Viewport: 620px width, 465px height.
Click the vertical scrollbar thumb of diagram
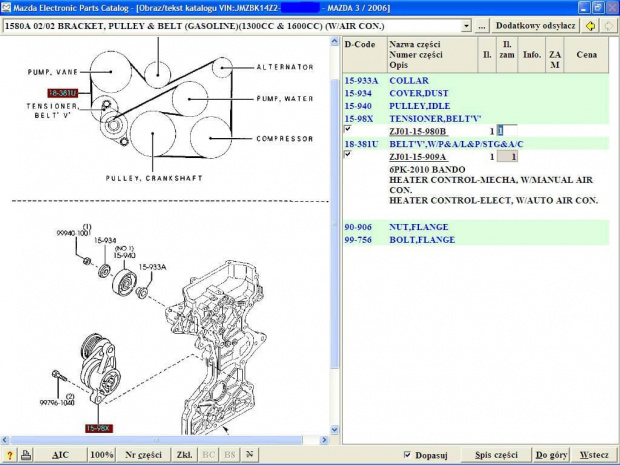tap(335, 223)
